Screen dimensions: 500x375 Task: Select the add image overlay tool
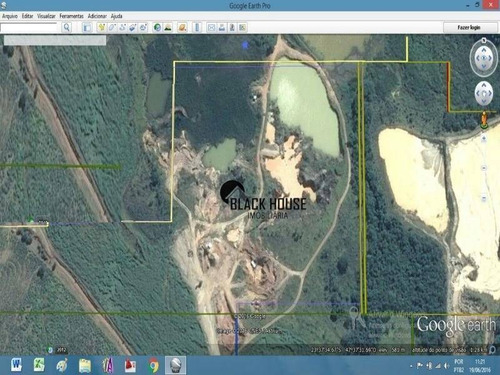132,27
